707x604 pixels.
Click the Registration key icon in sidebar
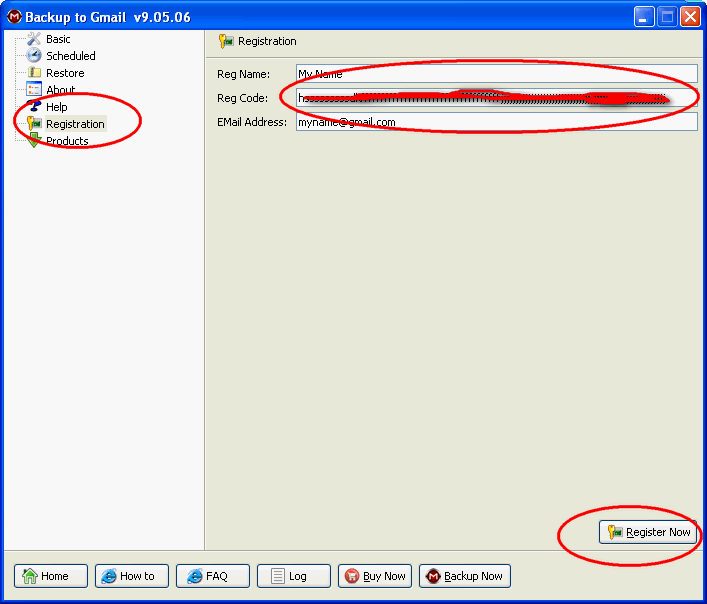[x=34, y=123]
